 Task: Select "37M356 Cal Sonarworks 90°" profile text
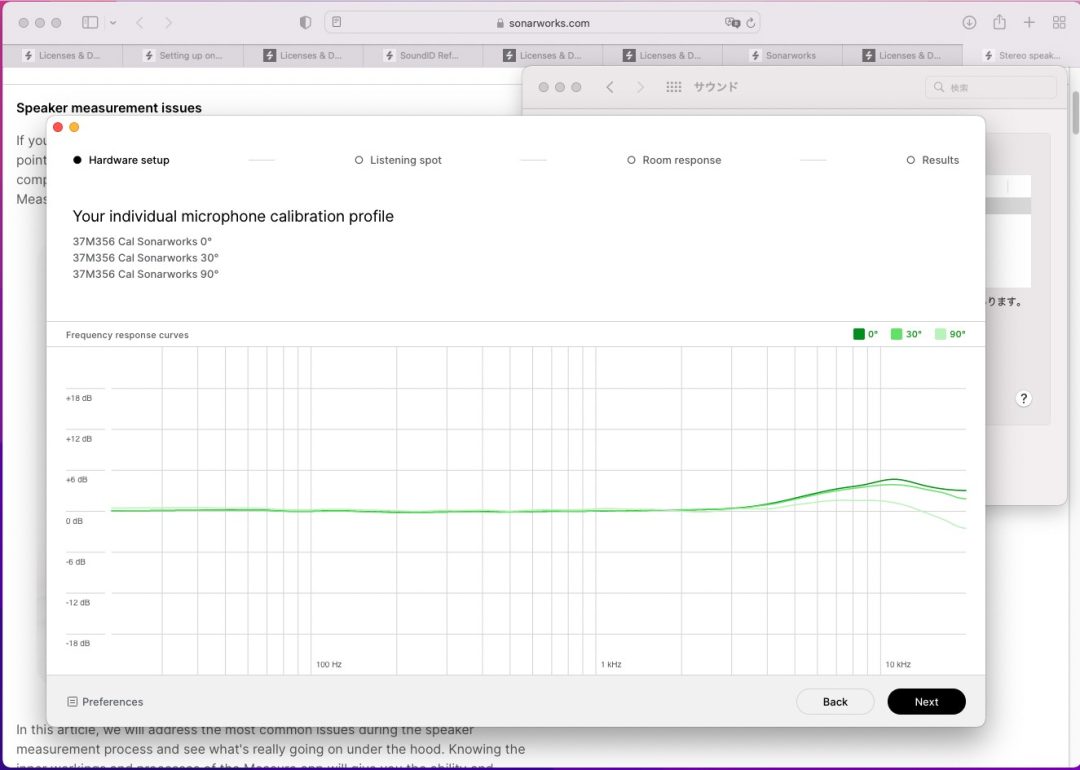[x=146, y=274]
